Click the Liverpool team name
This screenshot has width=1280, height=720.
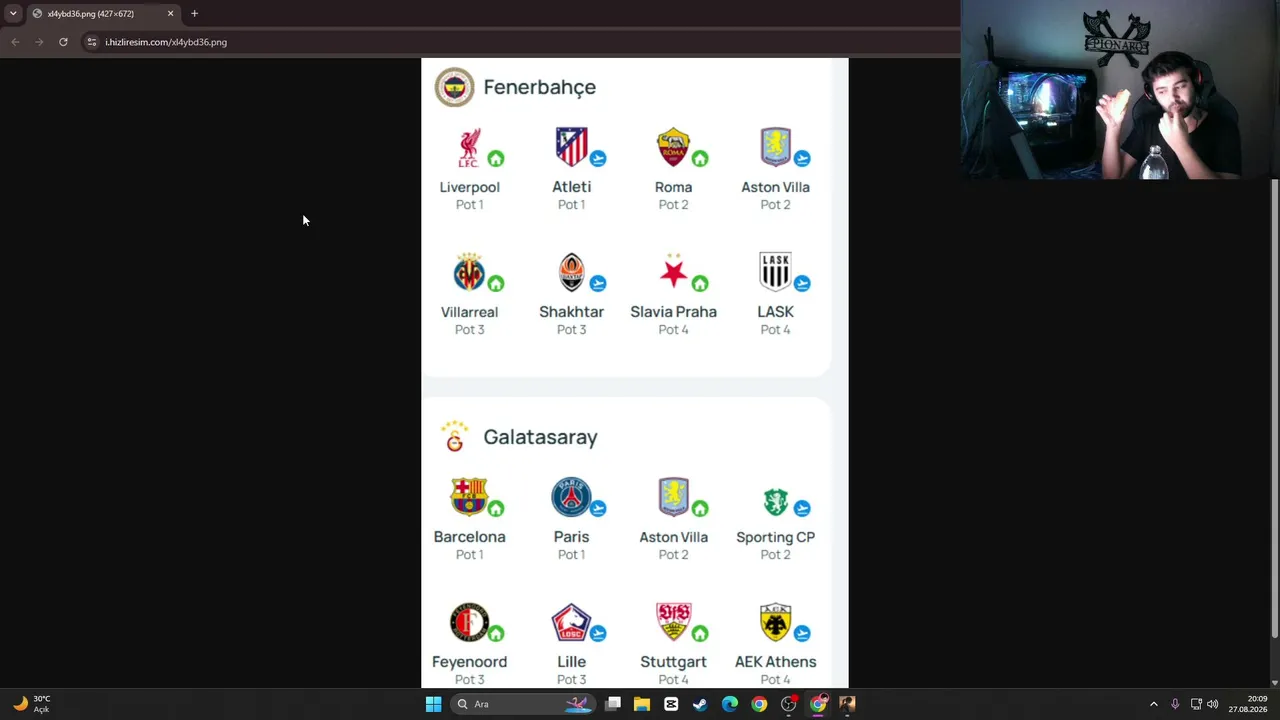coord(469,187)
